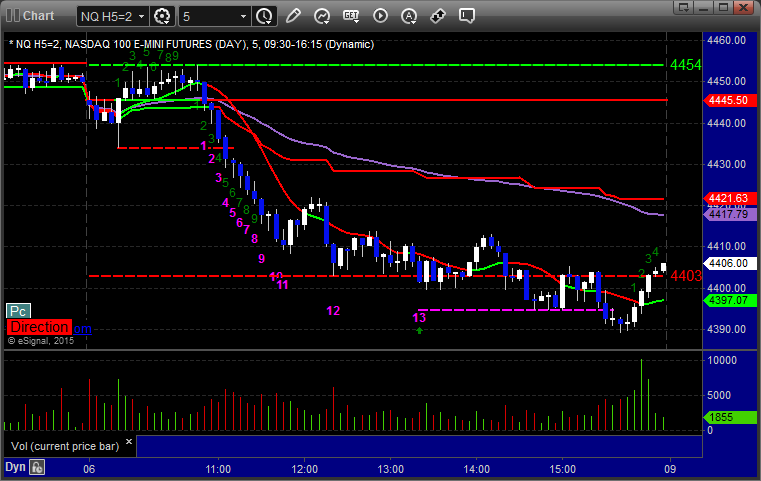
Task: Start bar replay with play icon
Action: (380, 16)
